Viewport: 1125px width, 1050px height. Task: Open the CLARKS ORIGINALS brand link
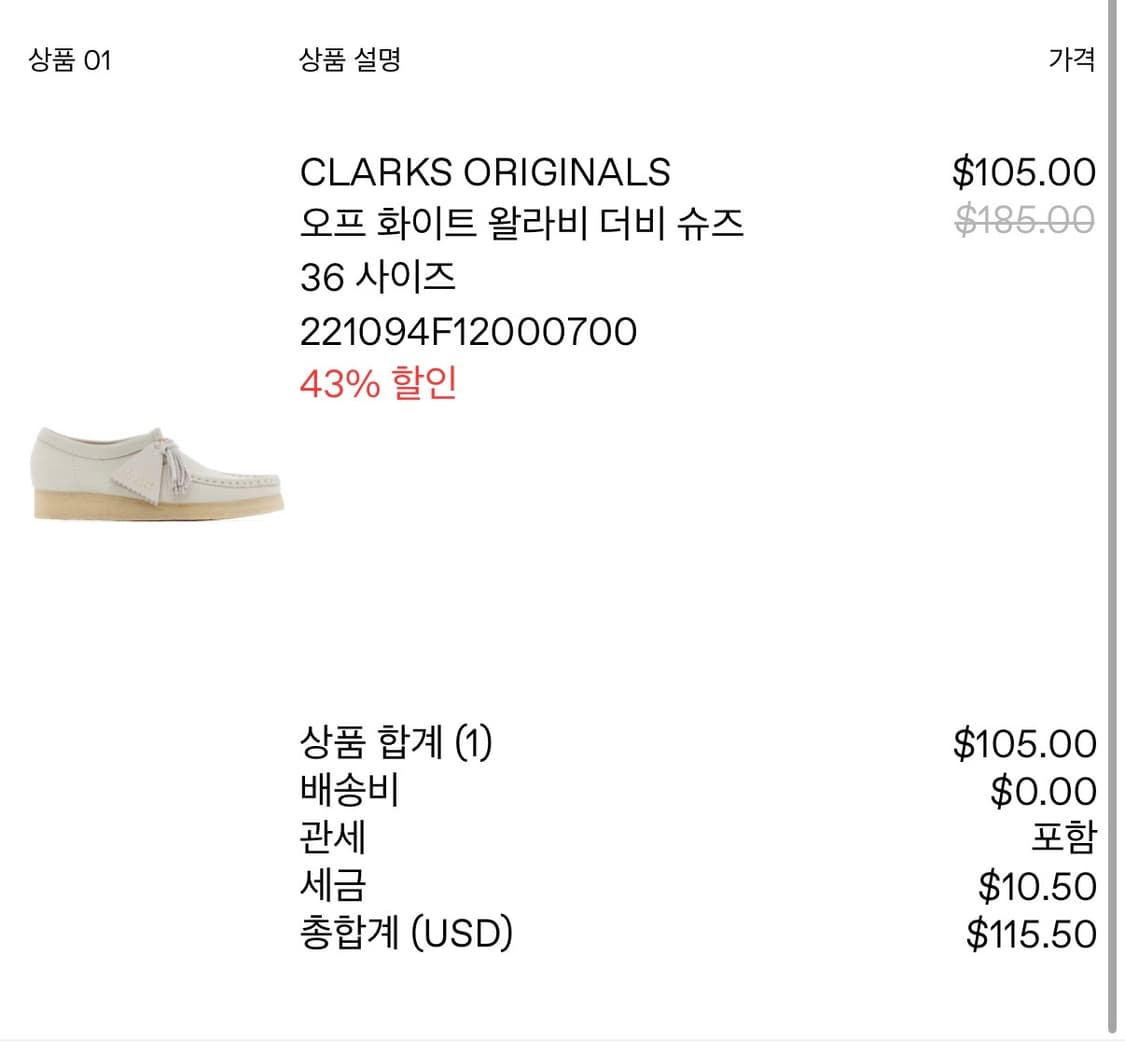[x=485, y=172]
